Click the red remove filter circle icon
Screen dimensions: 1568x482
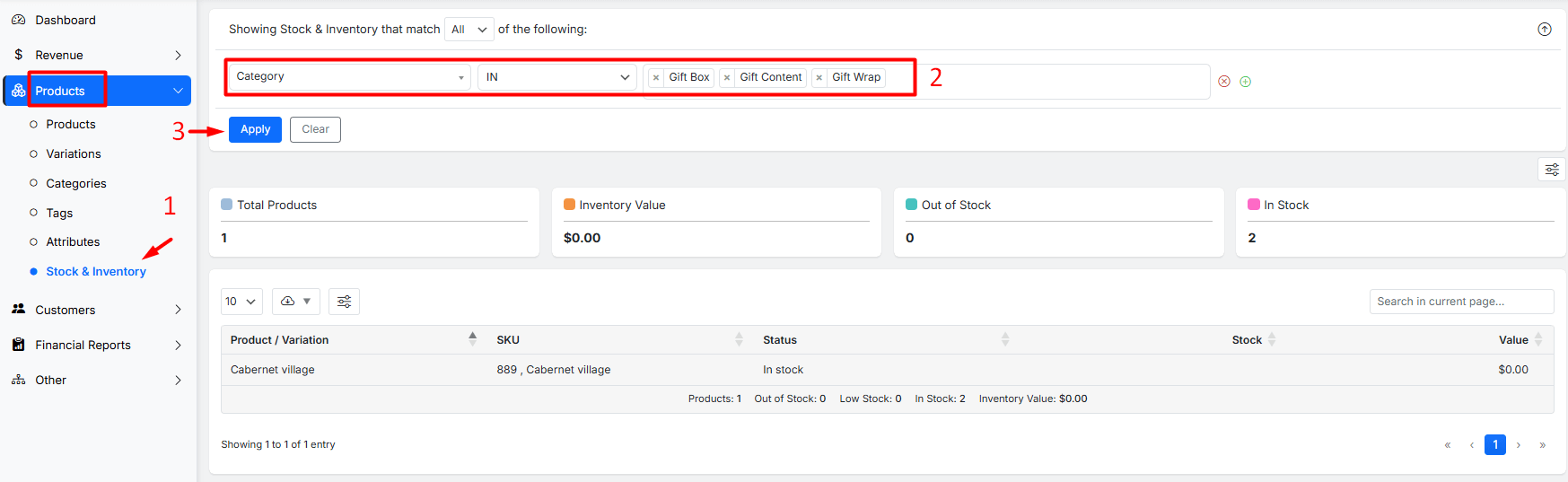coord(1223,82)
